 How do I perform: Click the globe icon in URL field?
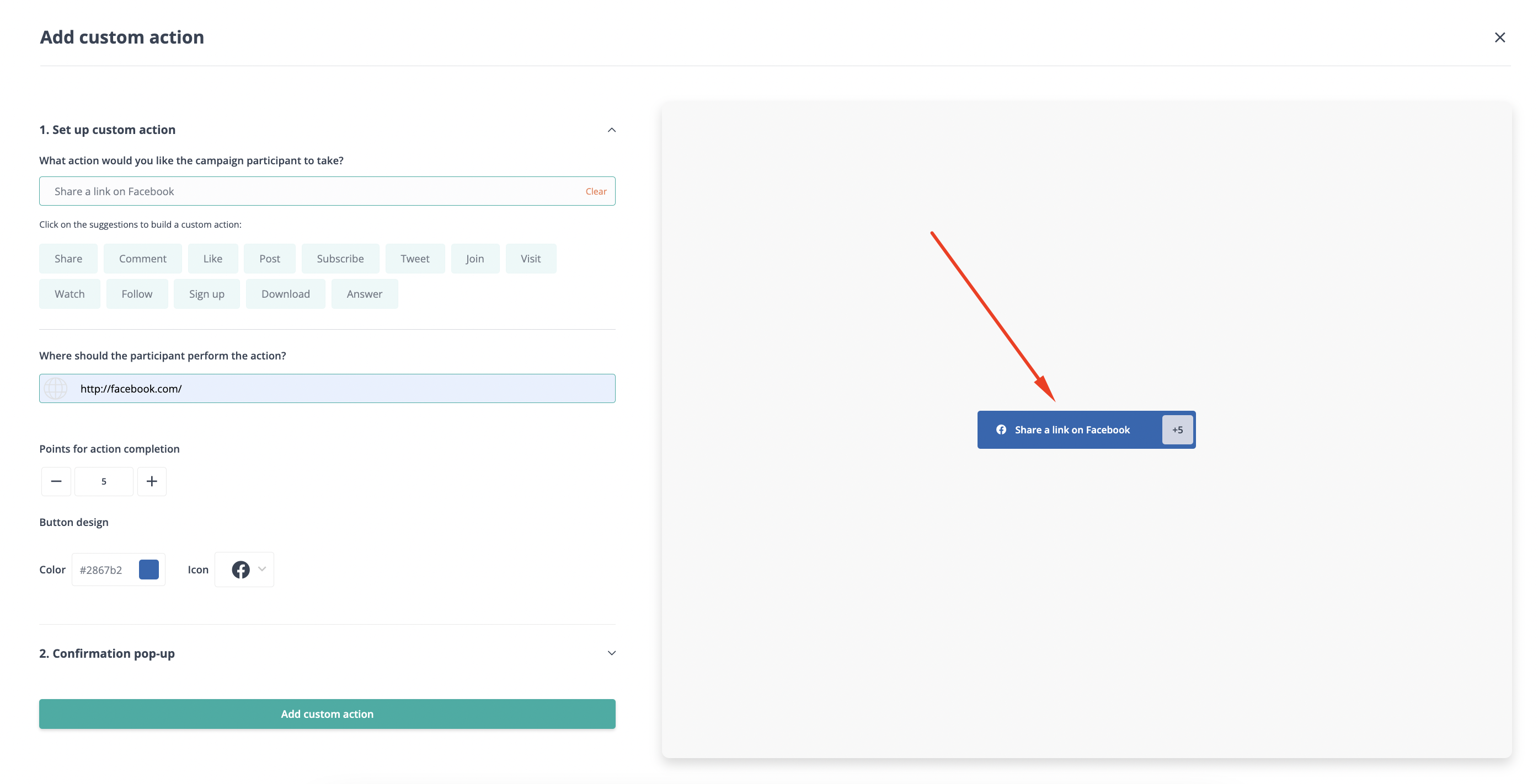coord(56,389)
